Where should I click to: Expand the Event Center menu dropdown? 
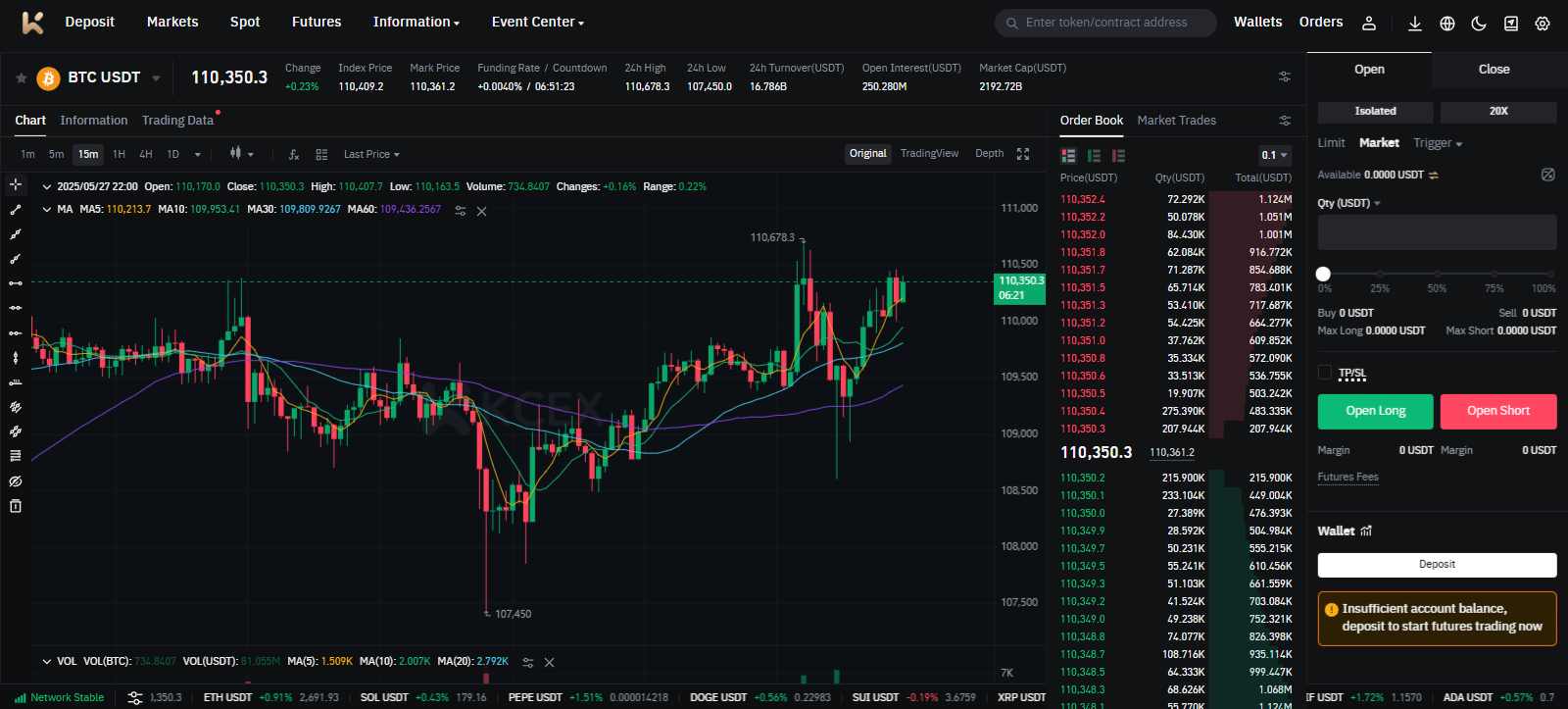click(537, 22)
